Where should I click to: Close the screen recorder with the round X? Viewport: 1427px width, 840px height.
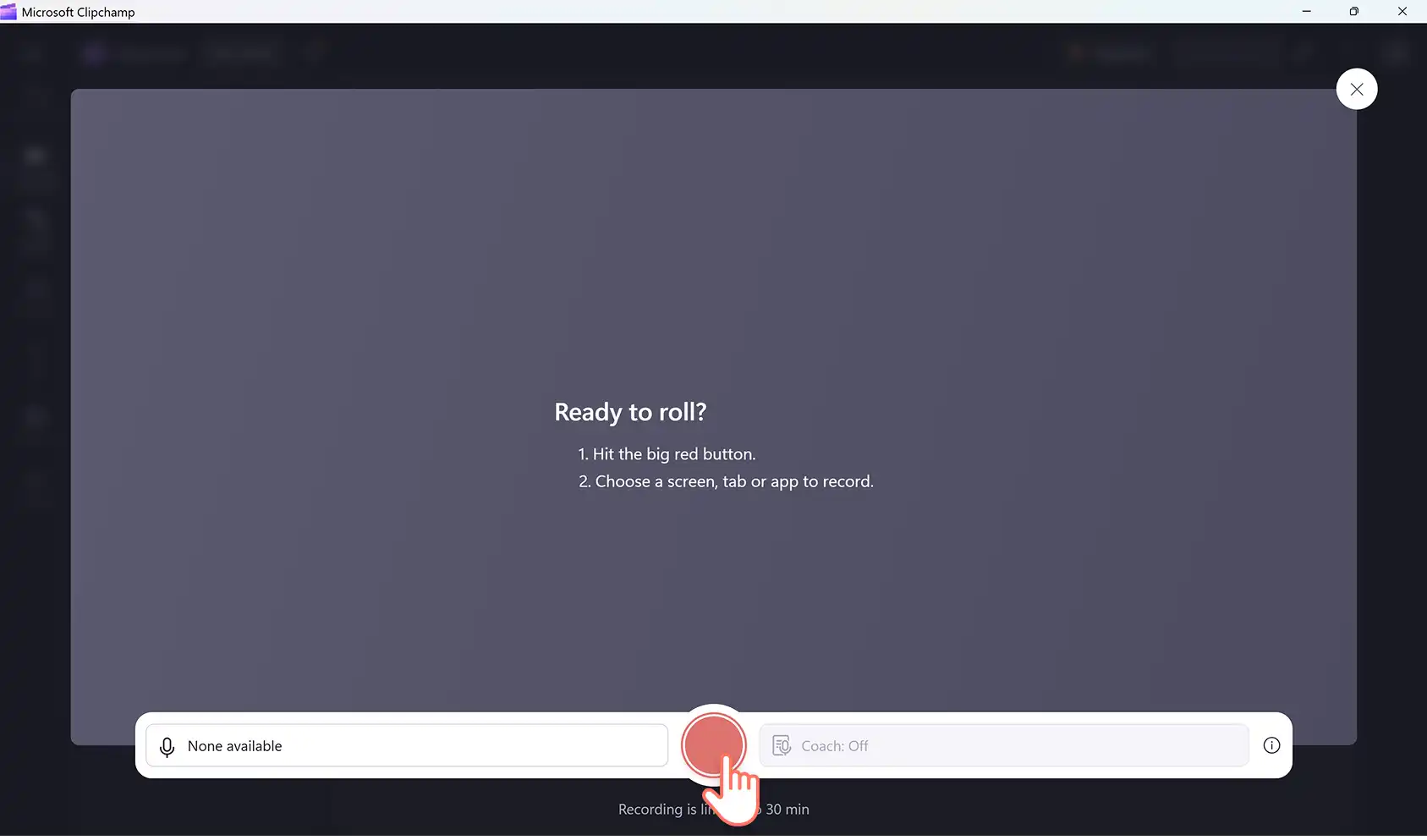(x=1356, y=89)
